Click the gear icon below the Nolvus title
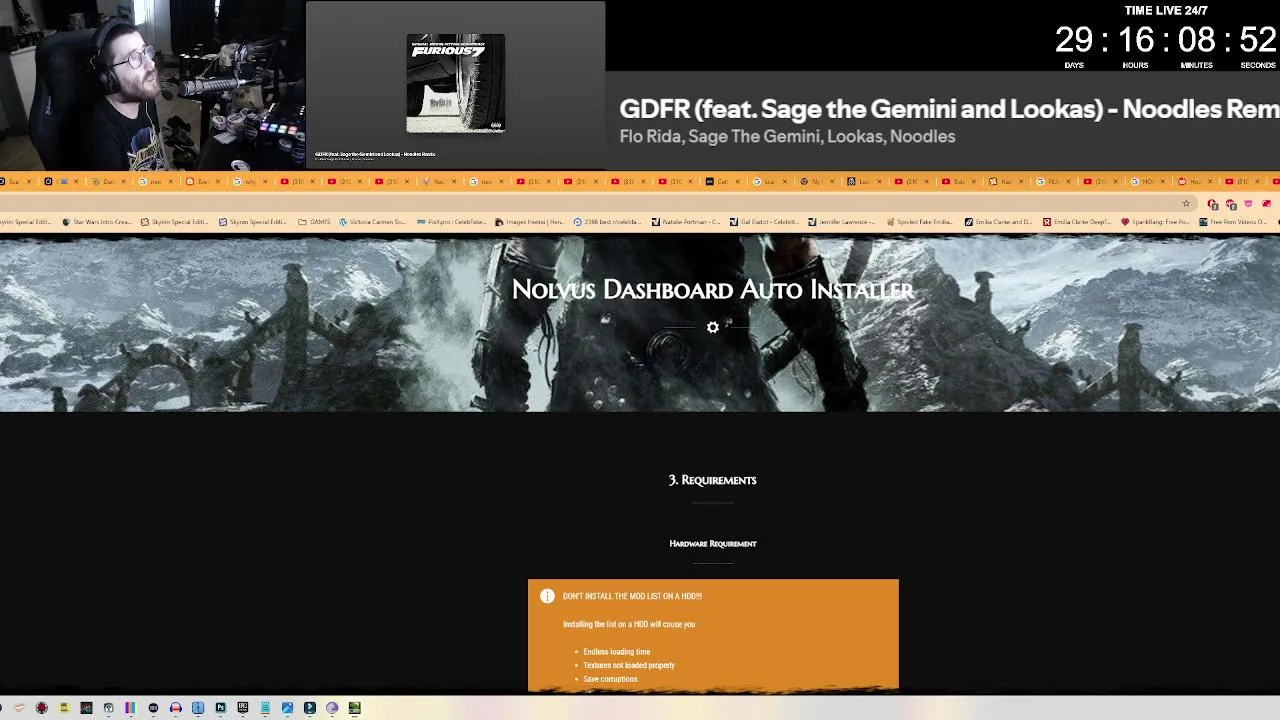 click(712, 327)
